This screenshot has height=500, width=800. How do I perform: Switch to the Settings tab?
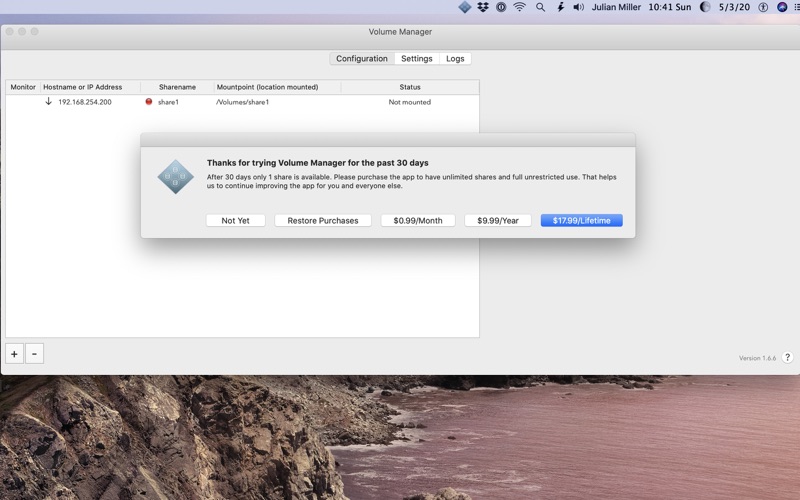pyautogui.click(x=416, y=59)
